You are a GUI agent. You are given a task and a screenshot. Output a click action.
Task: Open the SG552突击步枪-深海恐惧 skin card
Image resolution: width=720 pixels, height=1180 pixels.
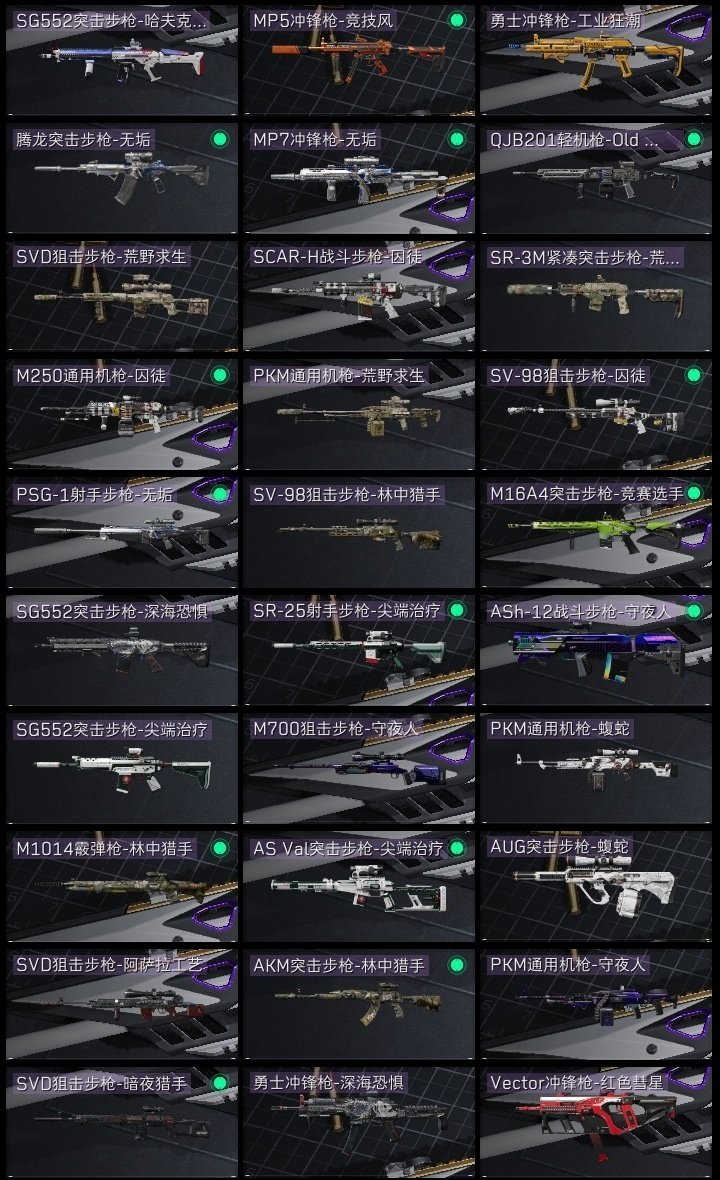pyautogui.click(x=122, y=650)
